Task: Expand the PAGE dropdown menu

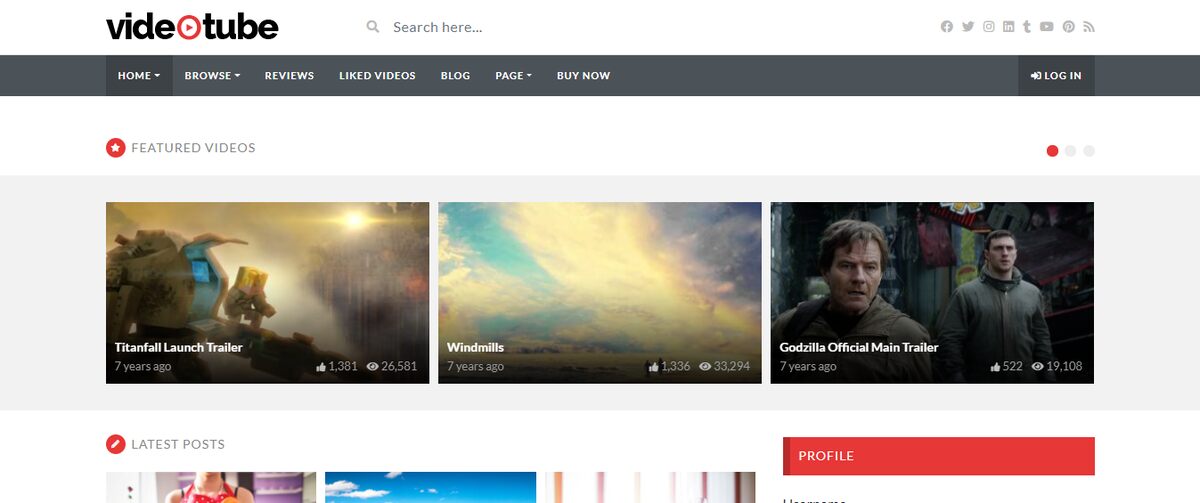Action: 513,76
